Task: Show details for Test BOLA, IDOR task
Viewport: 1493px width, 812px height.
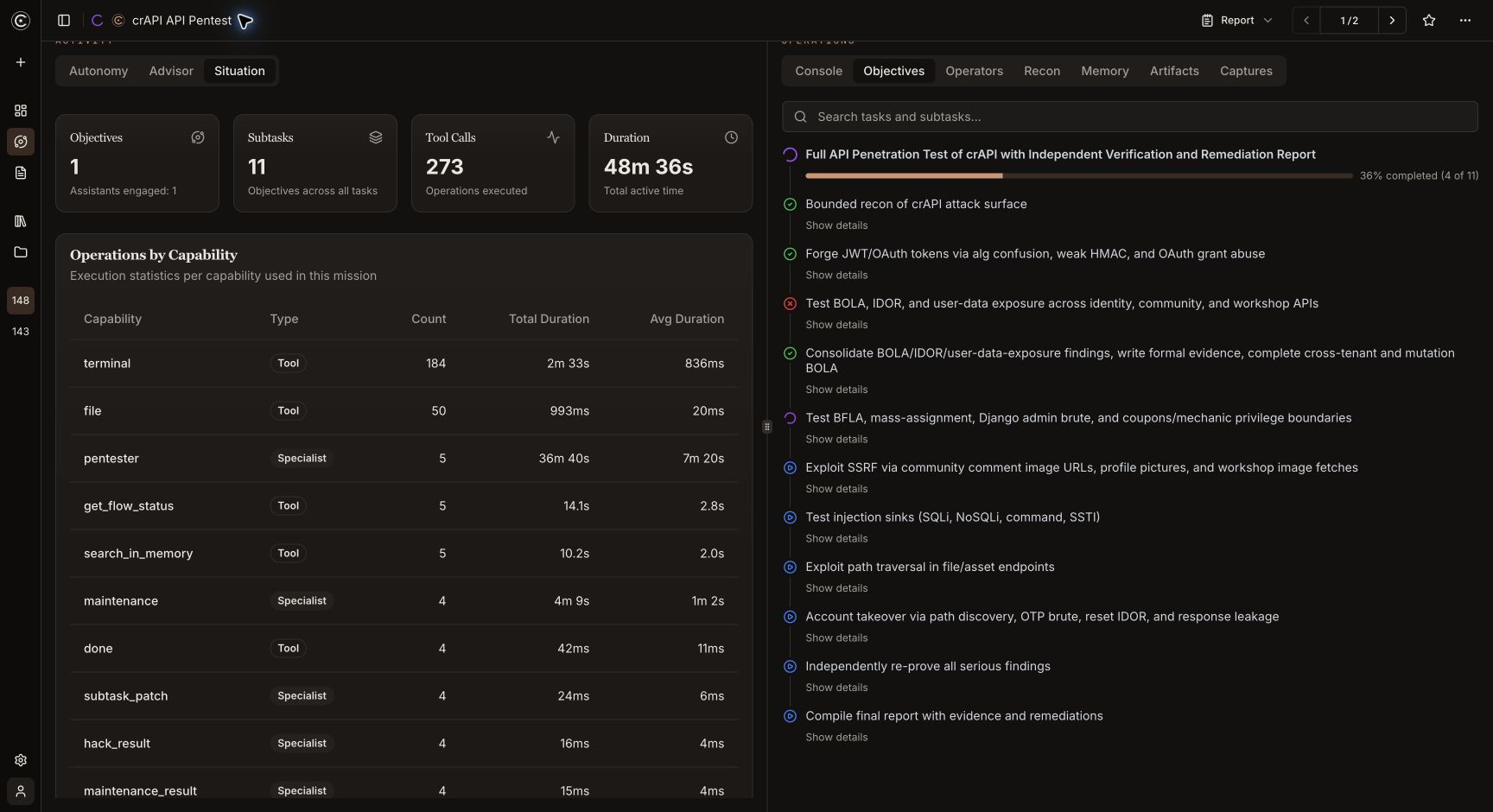Action: pyautogui.click(x=836, y=325)
